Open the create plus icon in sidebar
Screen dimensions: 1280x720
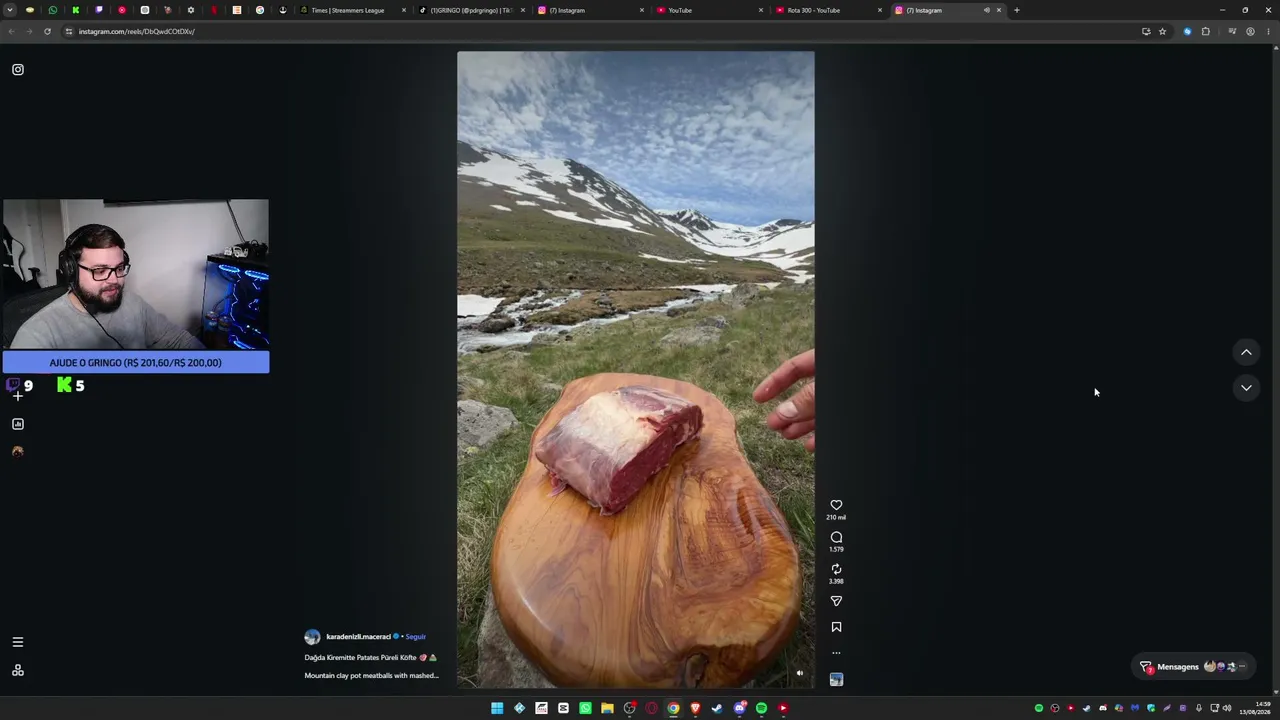tap(18, 396)
